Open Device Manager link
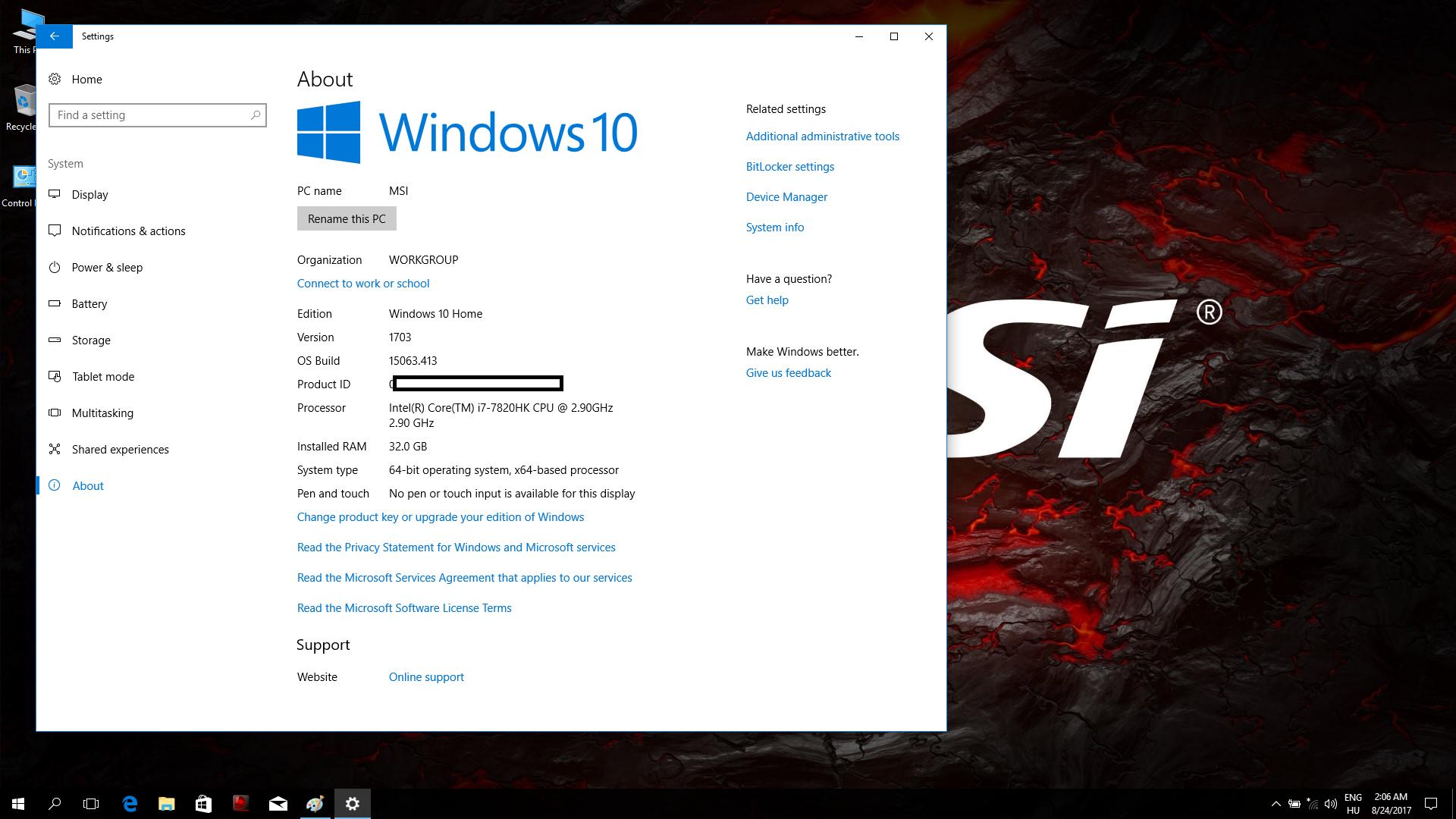This screenshot has width=1456, height=819. [786, 196]
